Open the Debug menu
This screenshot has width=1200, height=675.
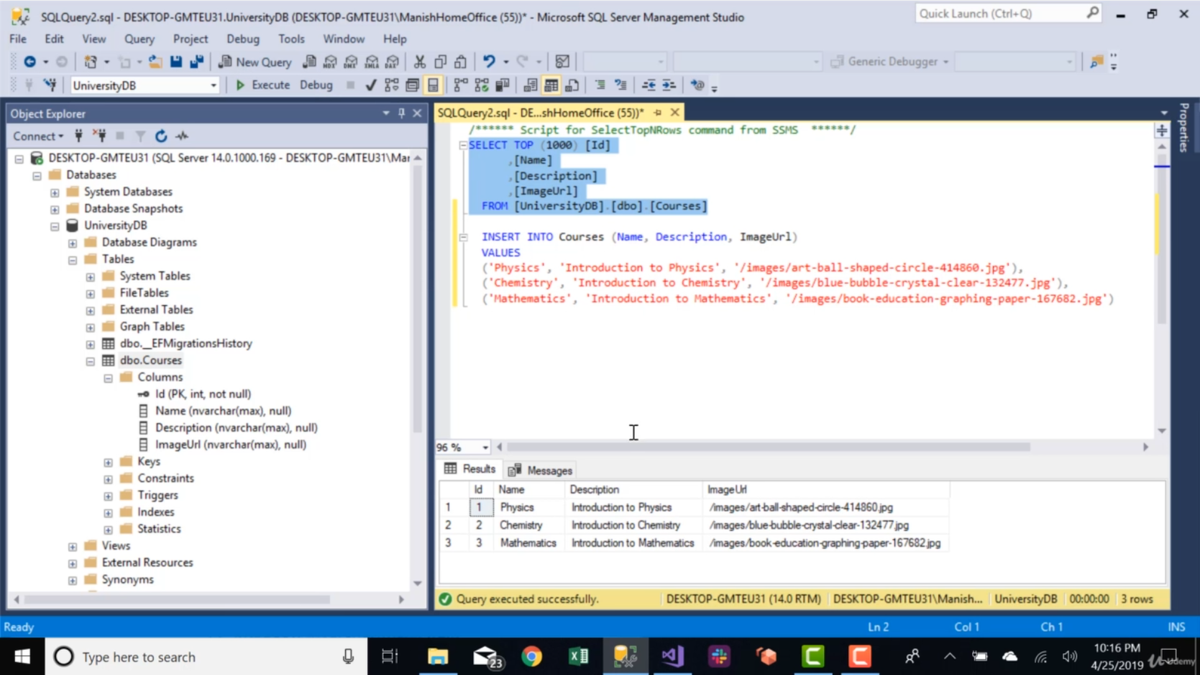click(x=243, y=39)
